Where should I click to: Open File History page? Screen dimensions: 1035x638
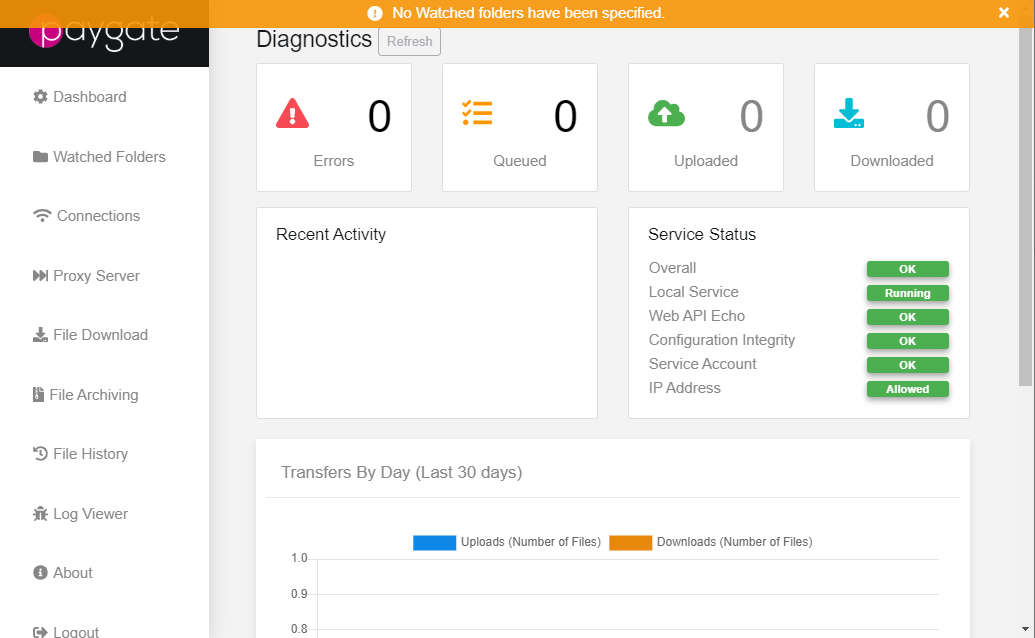81,454
